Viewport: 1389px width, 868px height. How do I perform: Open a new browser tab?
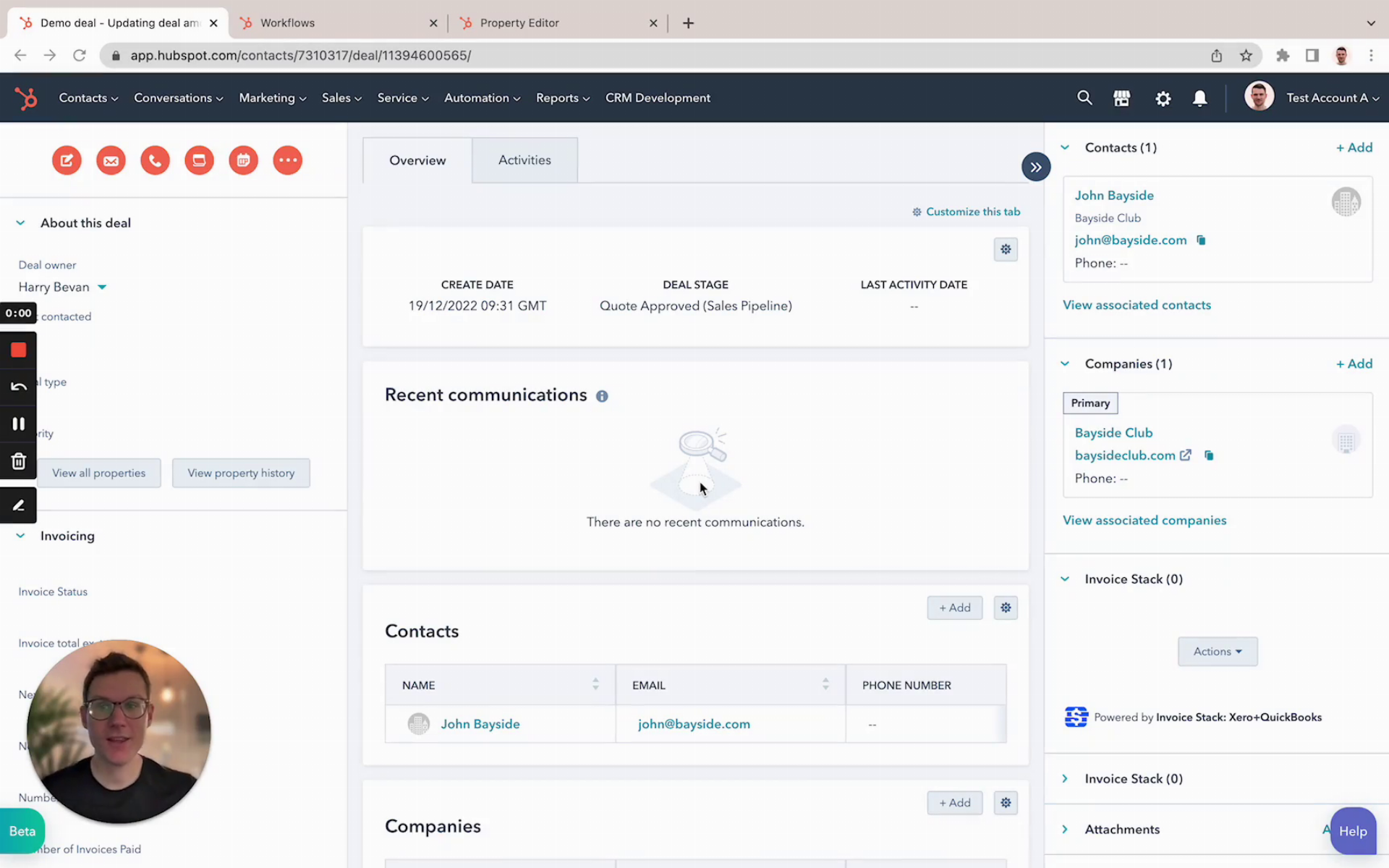pyautogui.click(x=688, y=23)
